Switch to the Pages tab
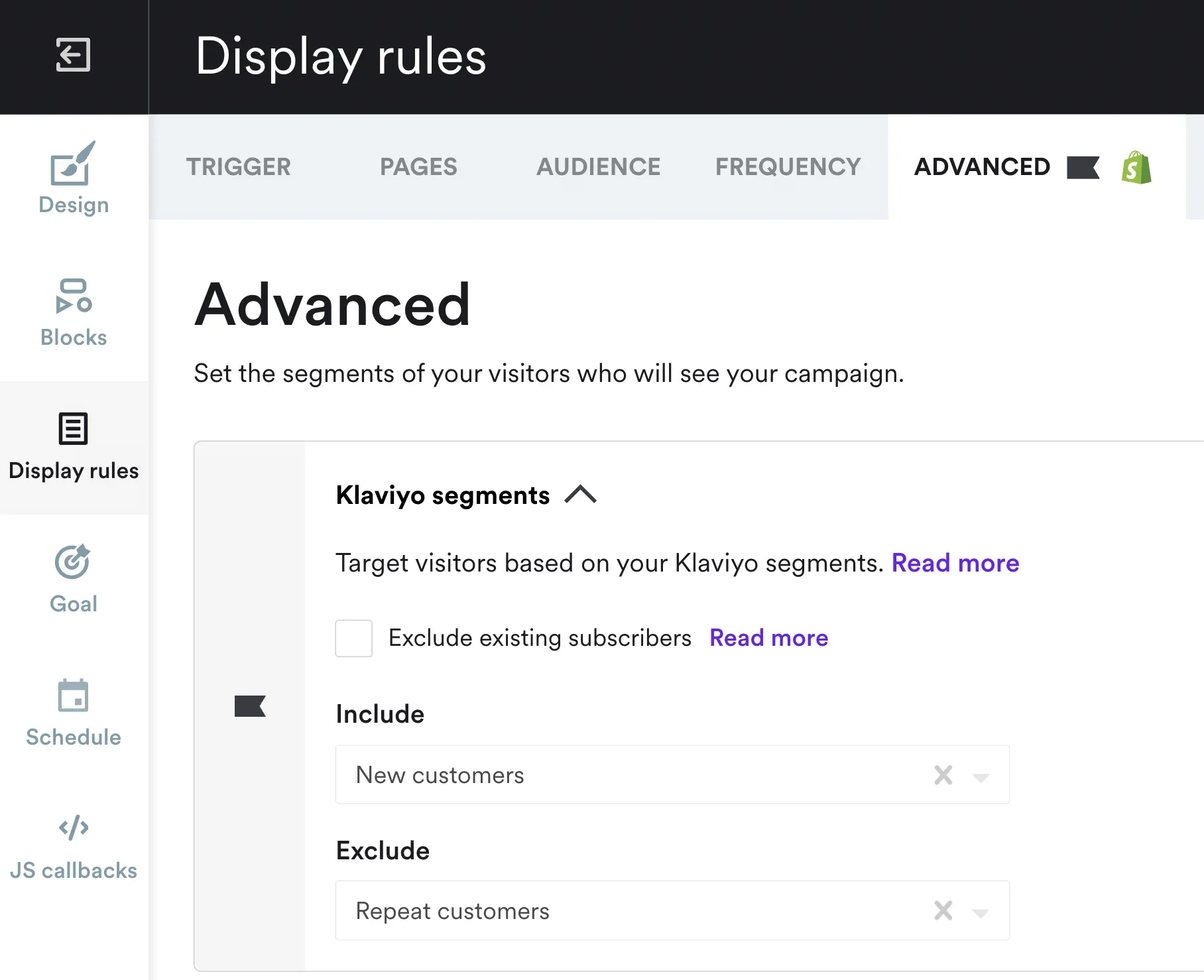Image resolution: width=1204 pixels, height=980 pixels. click(418, 166)
